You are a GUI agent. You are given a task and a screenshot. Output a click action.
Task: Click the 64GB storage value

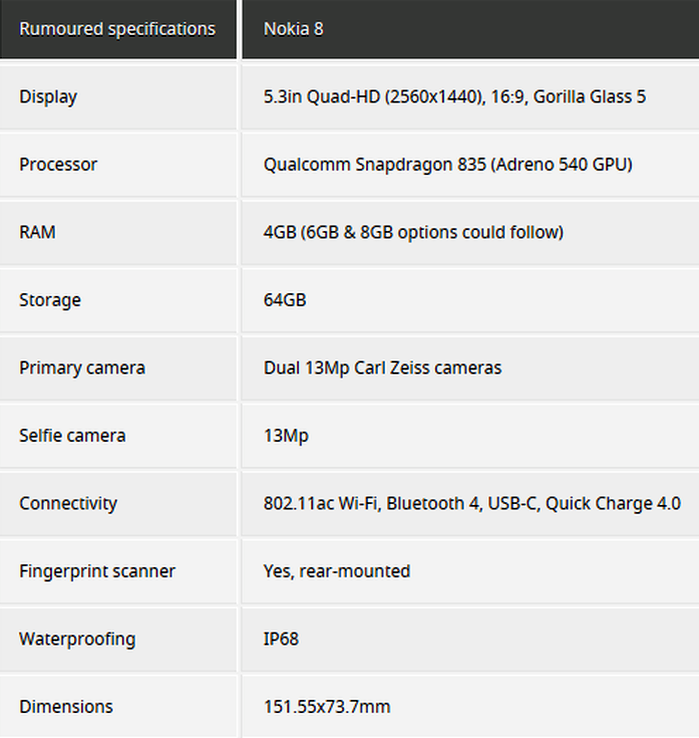pos(283,300)
